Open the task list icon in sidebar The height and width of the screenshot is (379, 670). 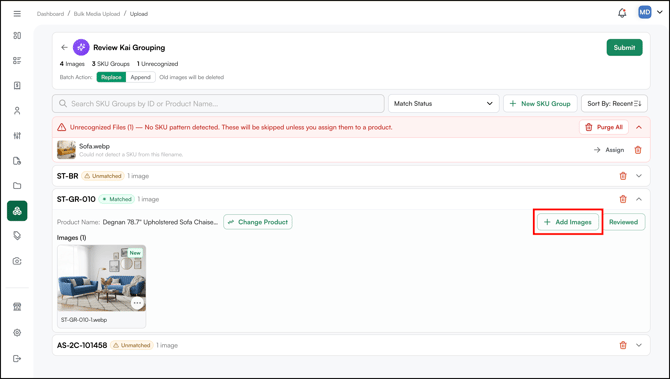click(x=17, y=60)
